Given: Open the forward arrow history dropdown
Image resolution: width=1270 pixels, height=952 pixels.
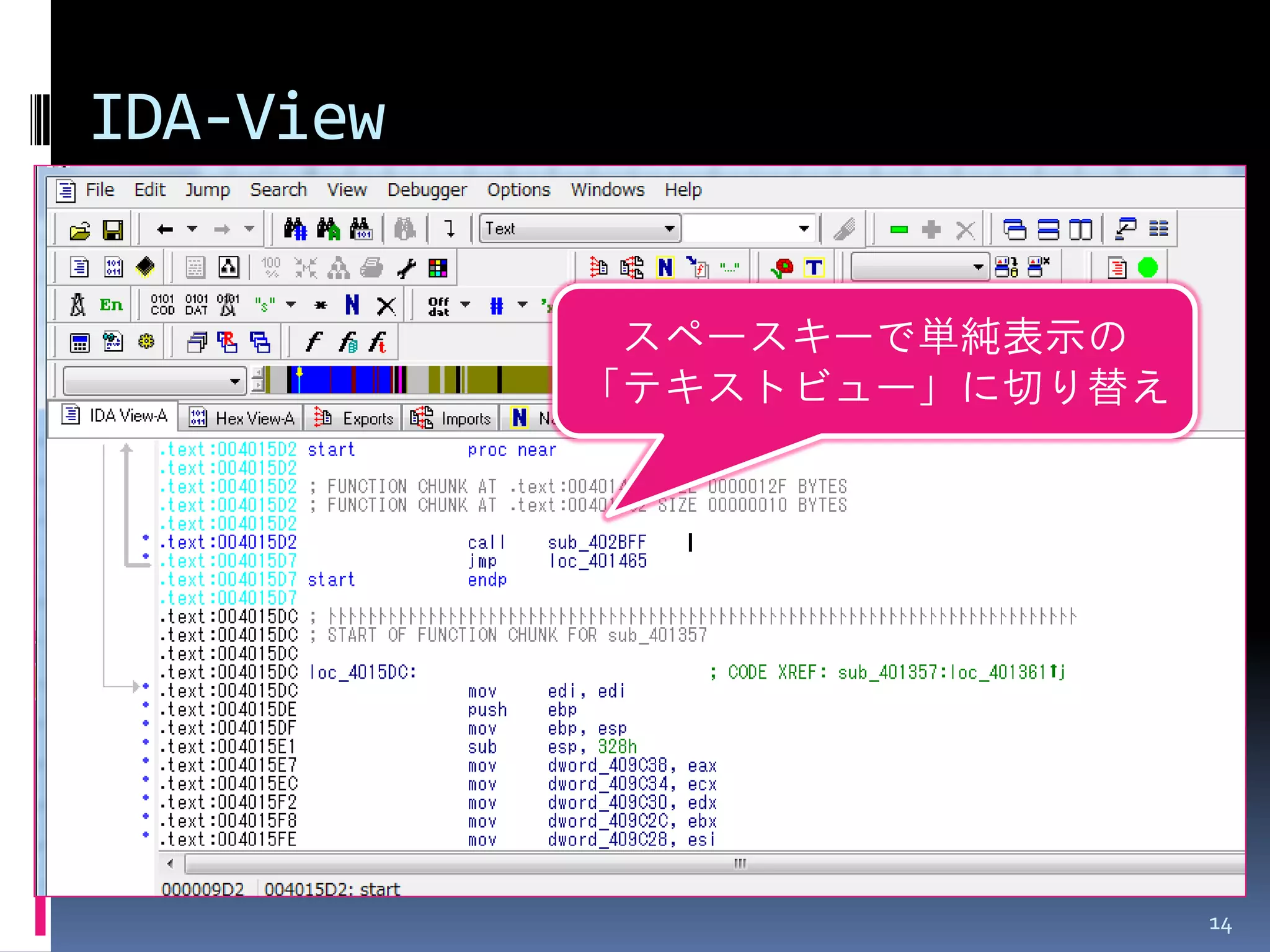Looking at the screenshot, I should coord(249,229).
